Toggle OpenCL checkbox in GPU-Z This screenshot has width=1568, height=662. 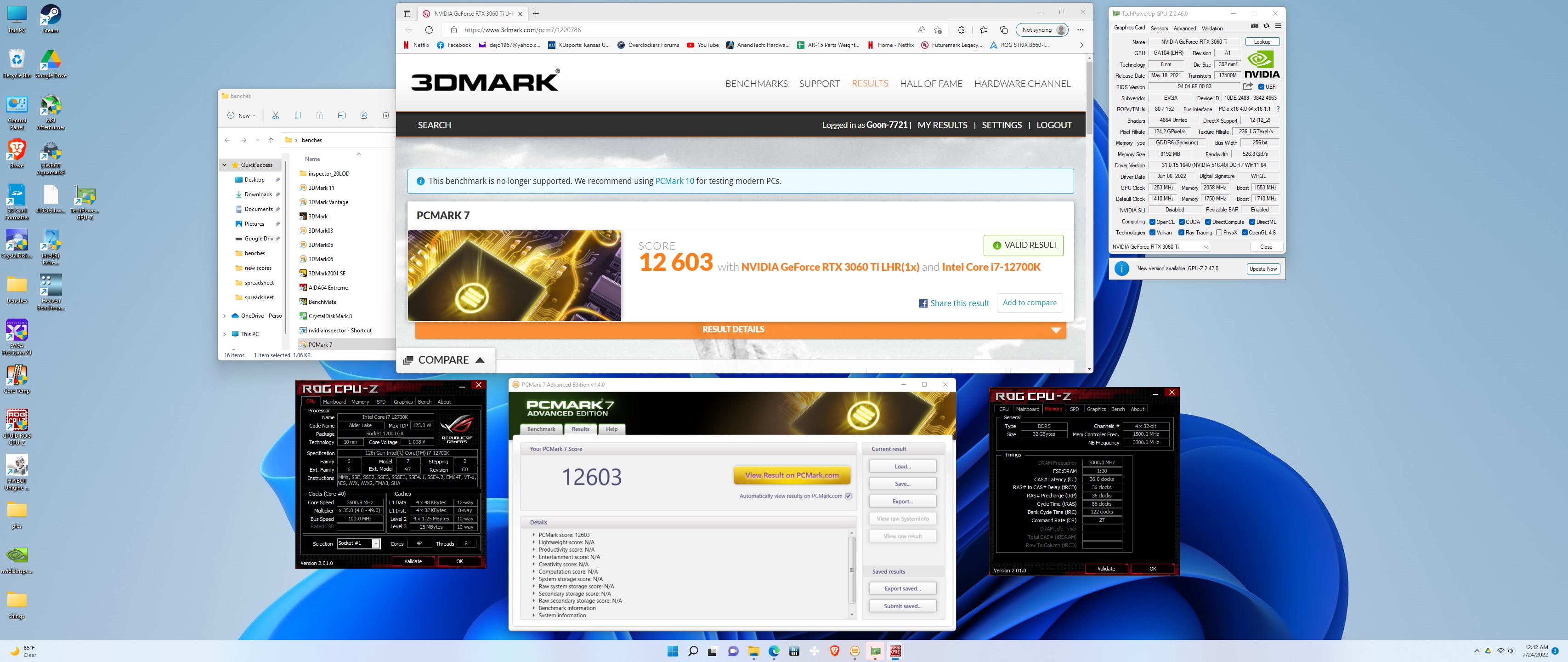1152,222
